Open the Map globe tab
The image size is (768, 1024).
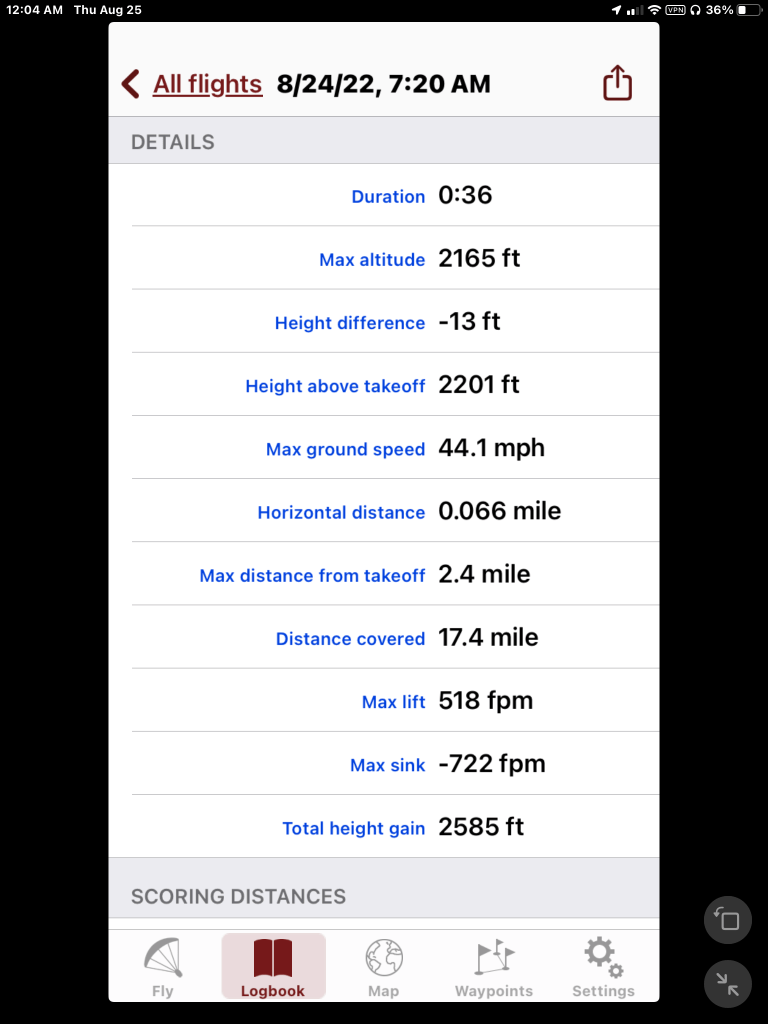(x=383, y=967)
